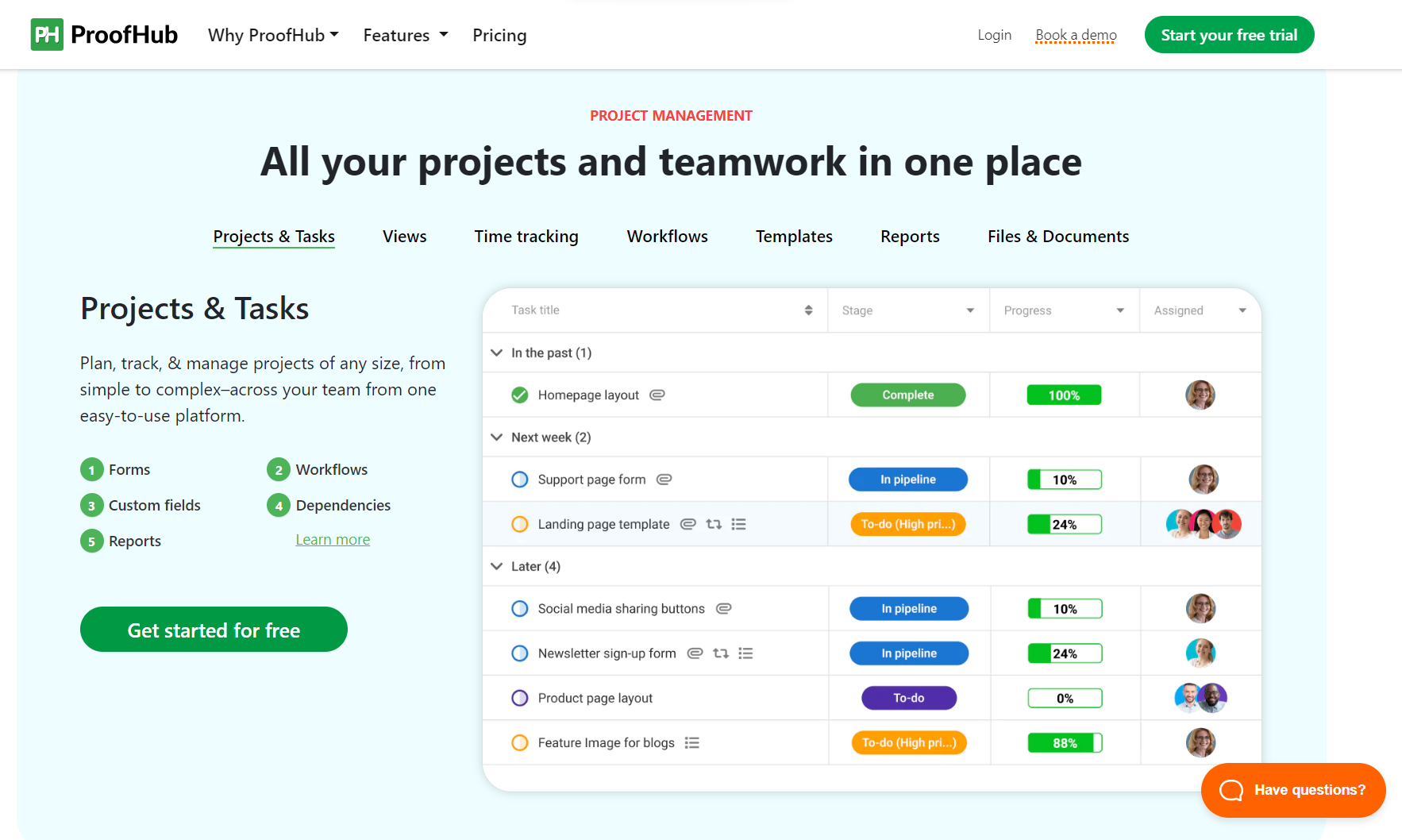This screenshot has height=840, width=1402.
Task: Sort by Task title column arrows
Action: click(808, 310)
